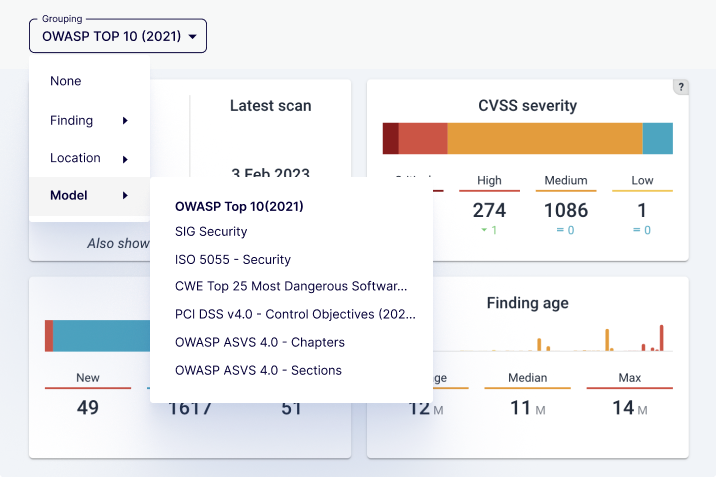Click the New findings count 49
Image resolution: width=716 pixels, height=477 pixels.
88,407
